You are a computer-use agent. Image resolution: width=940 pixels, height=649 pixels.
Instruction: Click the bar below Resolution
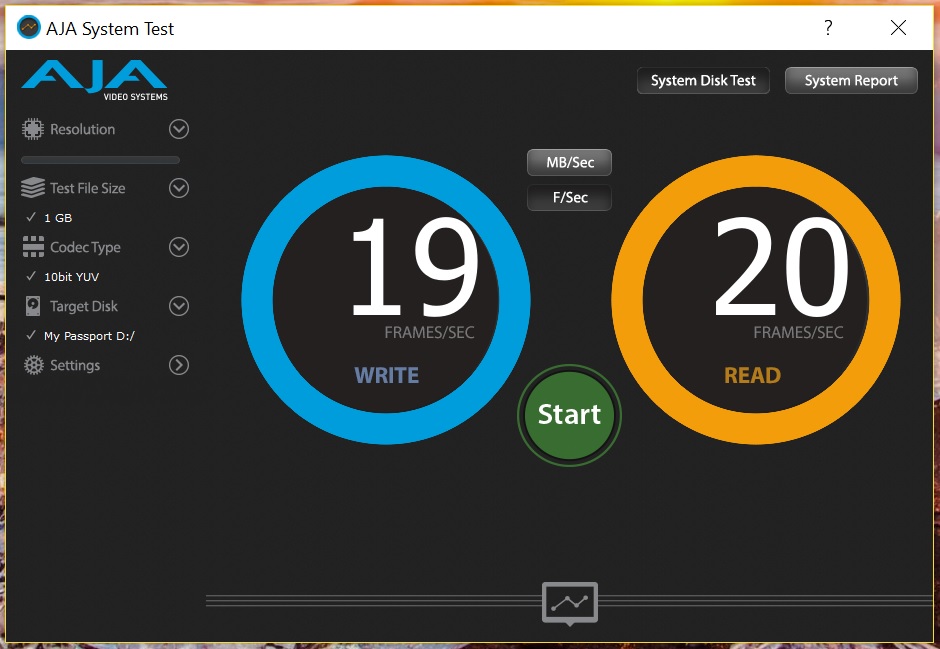click(100, 160)
